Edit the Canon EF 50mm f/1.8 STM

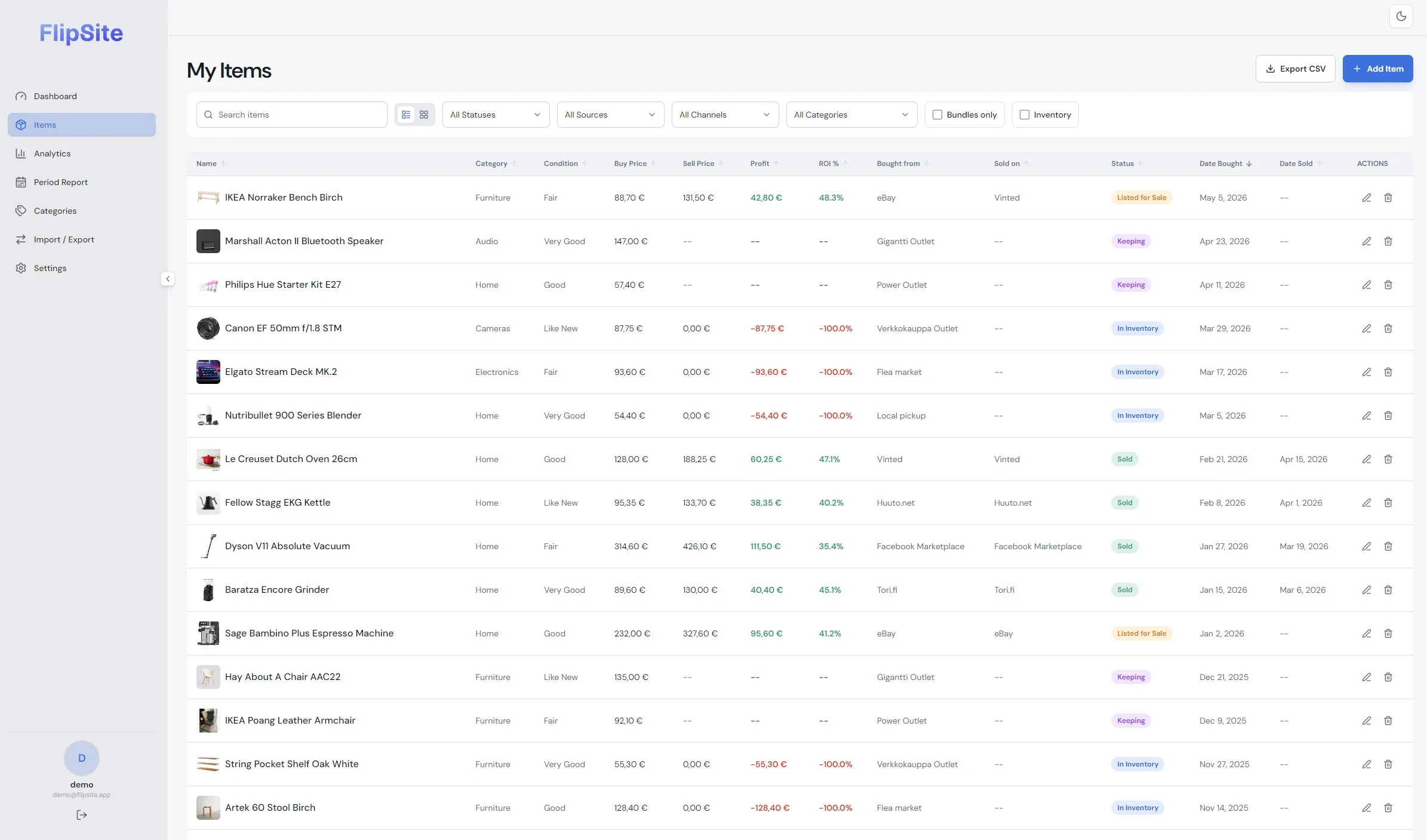[x=1366, y=328]
